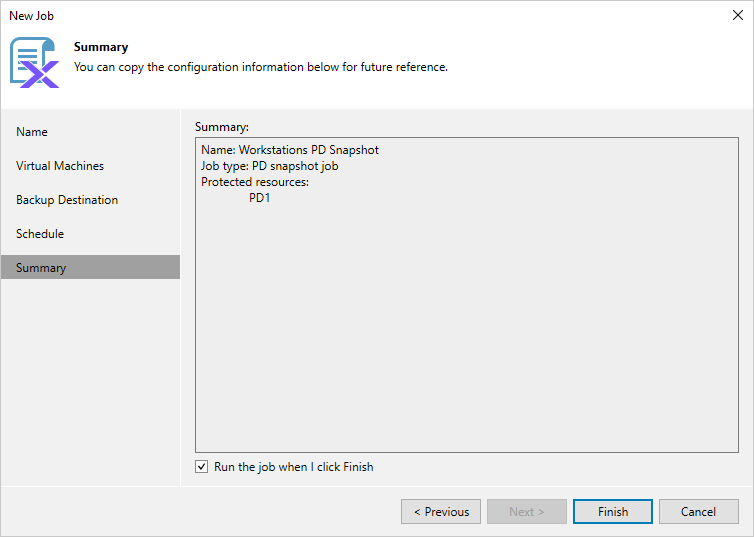Click the job name line in summary
754x537 pixels.
(x=290, y=150)
